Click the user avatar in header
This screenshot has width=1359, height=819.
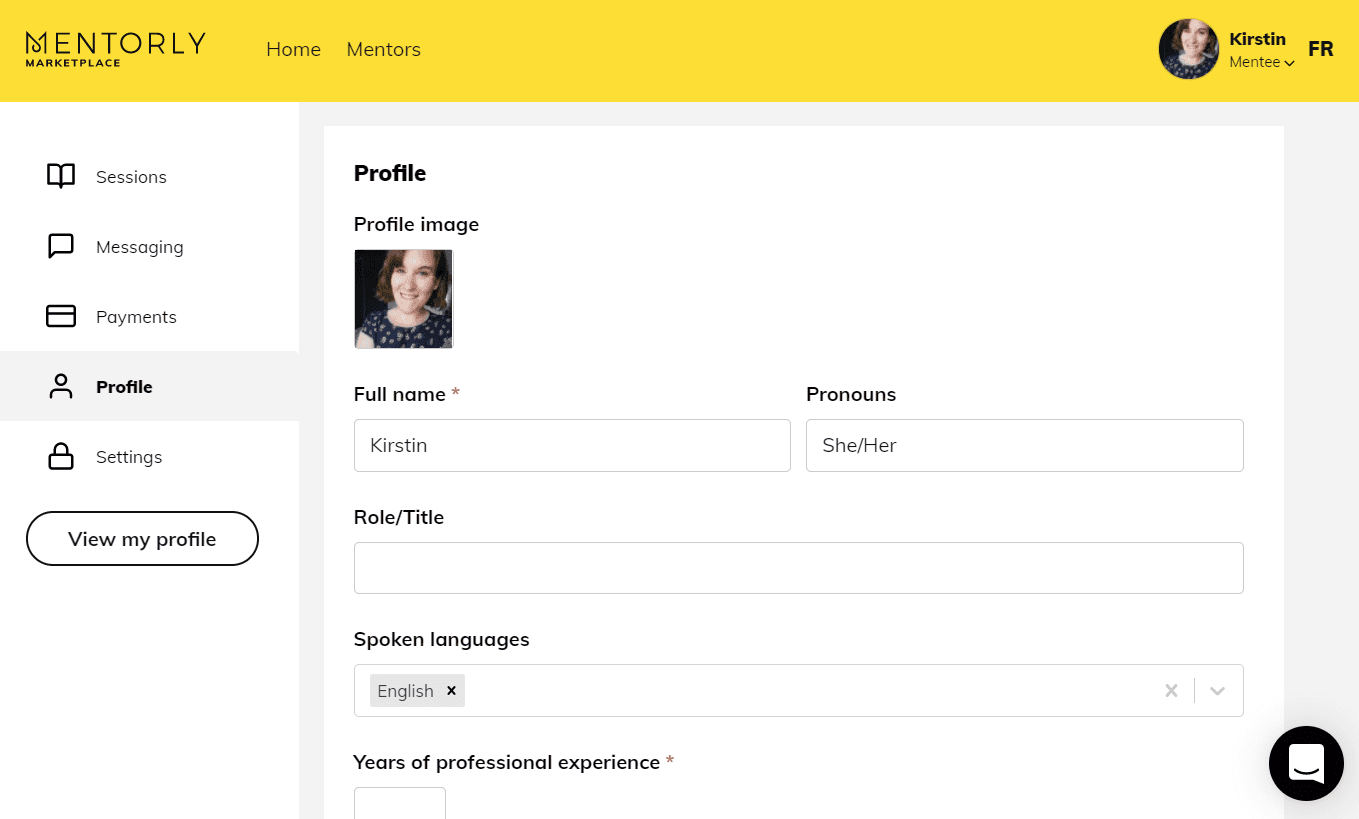[1188, 49]
